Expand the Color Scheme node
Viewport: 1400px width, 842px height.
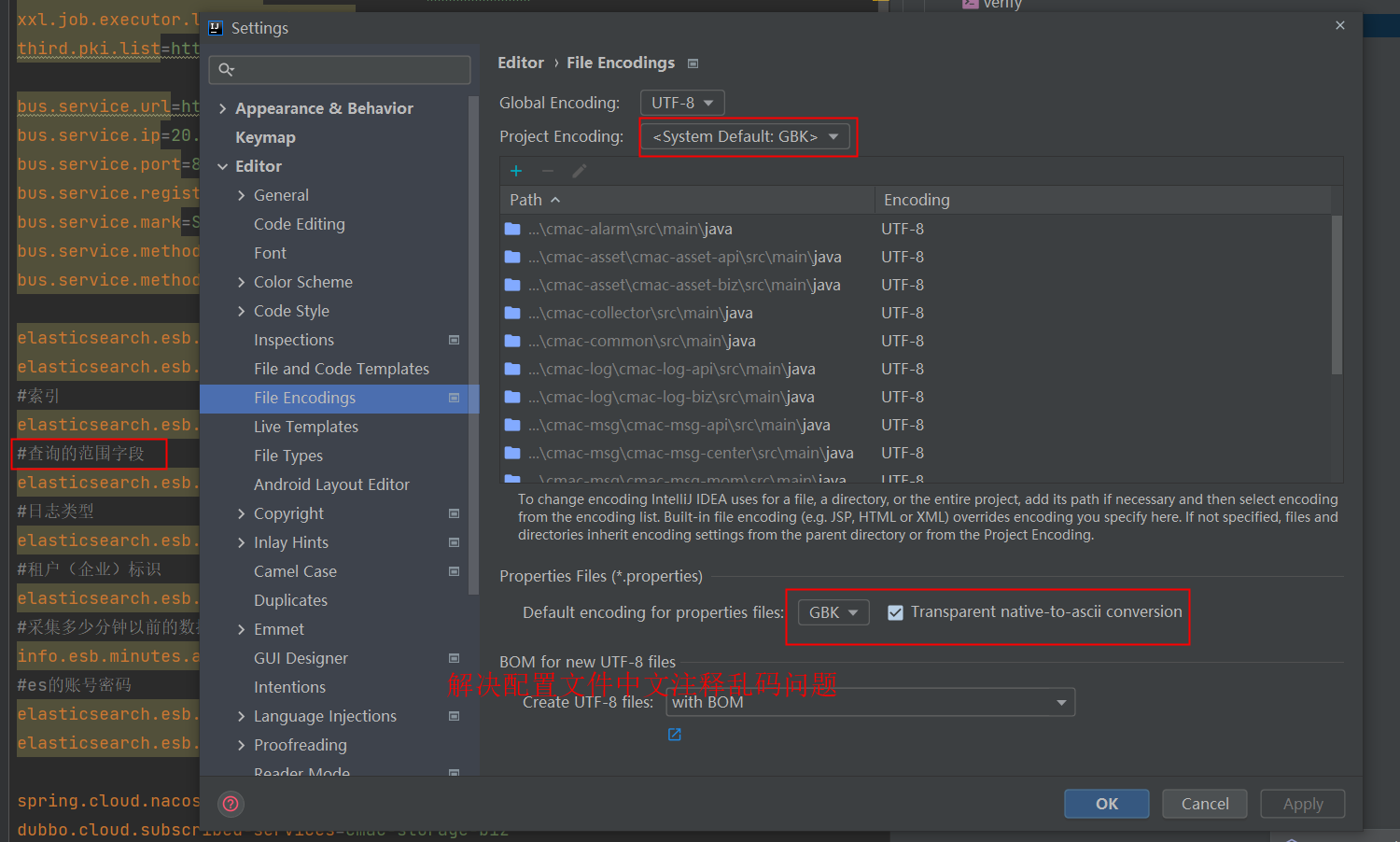242,282
